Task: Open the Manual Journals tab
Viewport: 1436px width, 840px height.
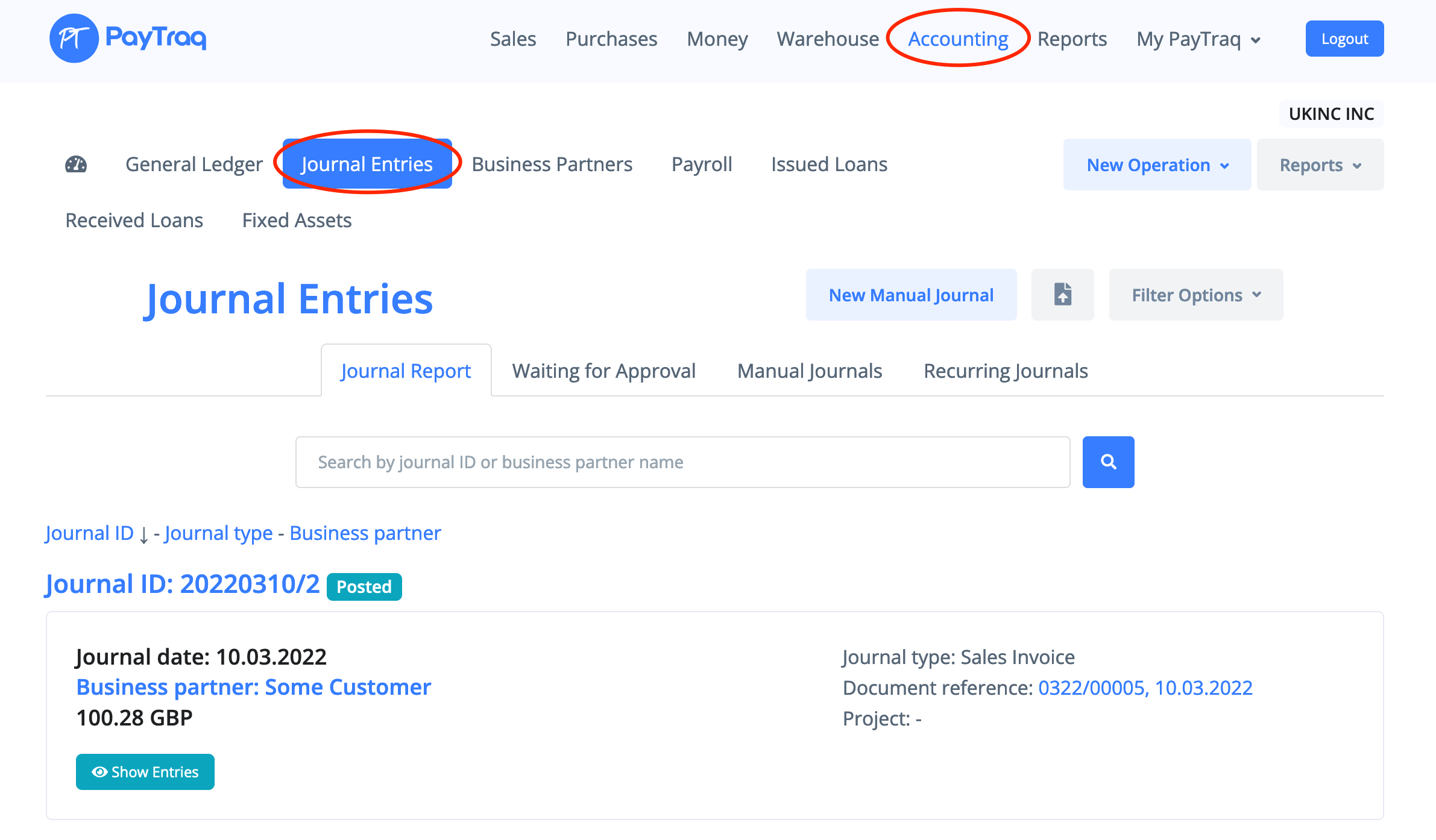Action: click(x=809, y=371)
